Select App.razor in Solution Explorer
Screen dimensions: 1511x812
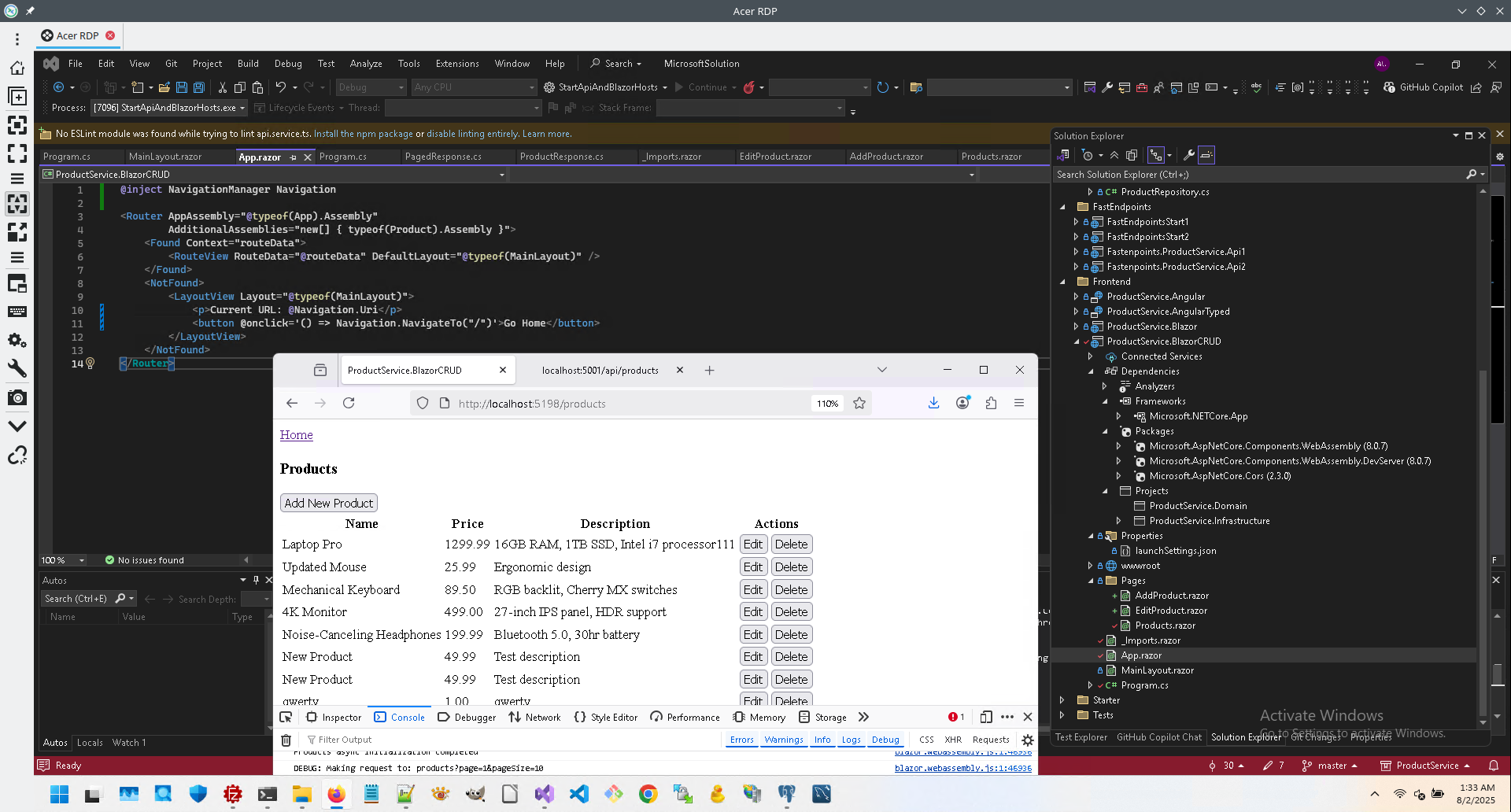pos(1141,655)
